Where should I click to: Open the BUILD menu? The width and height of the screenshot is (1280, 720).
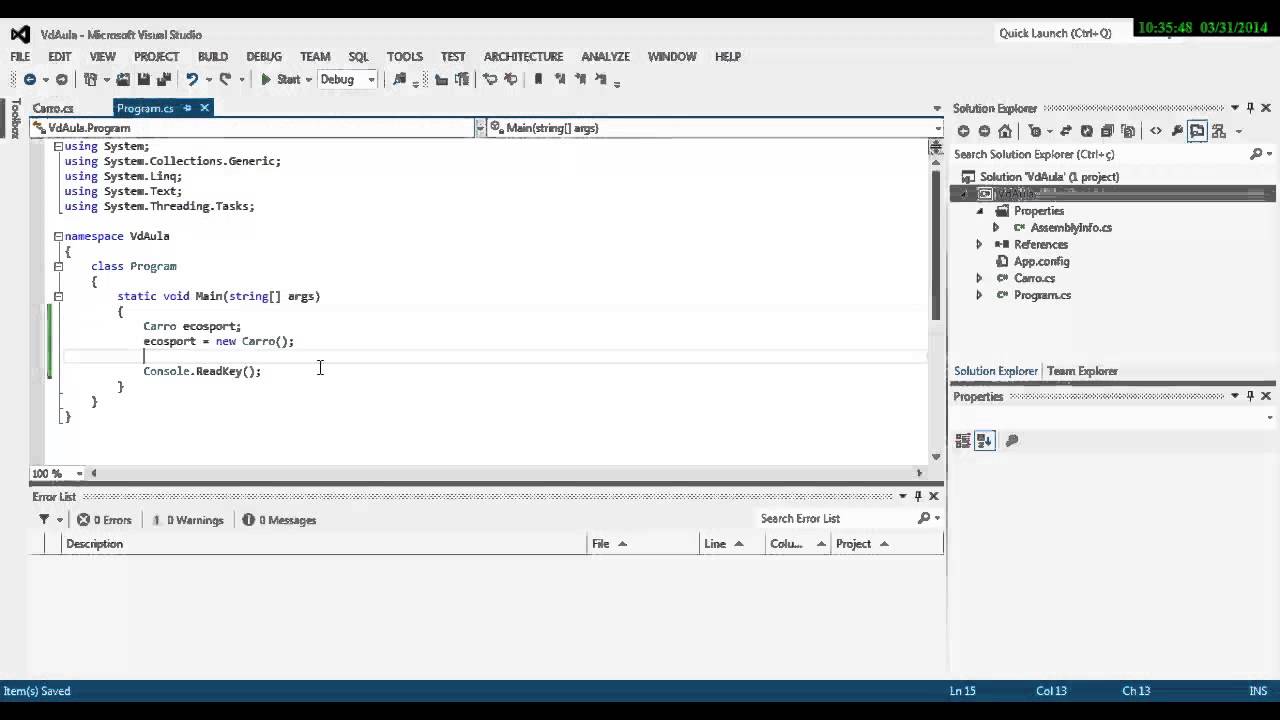point(213,57)
